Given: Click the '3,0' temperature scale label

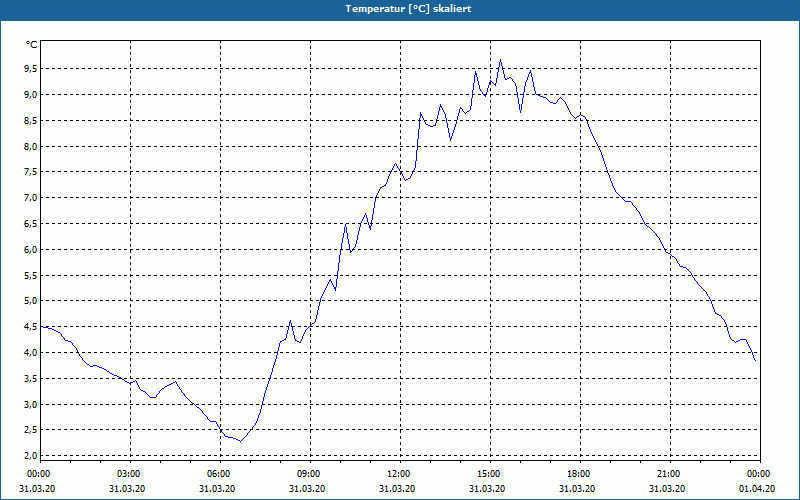Looking at the screenshot, I should click(x=32, y=405).
